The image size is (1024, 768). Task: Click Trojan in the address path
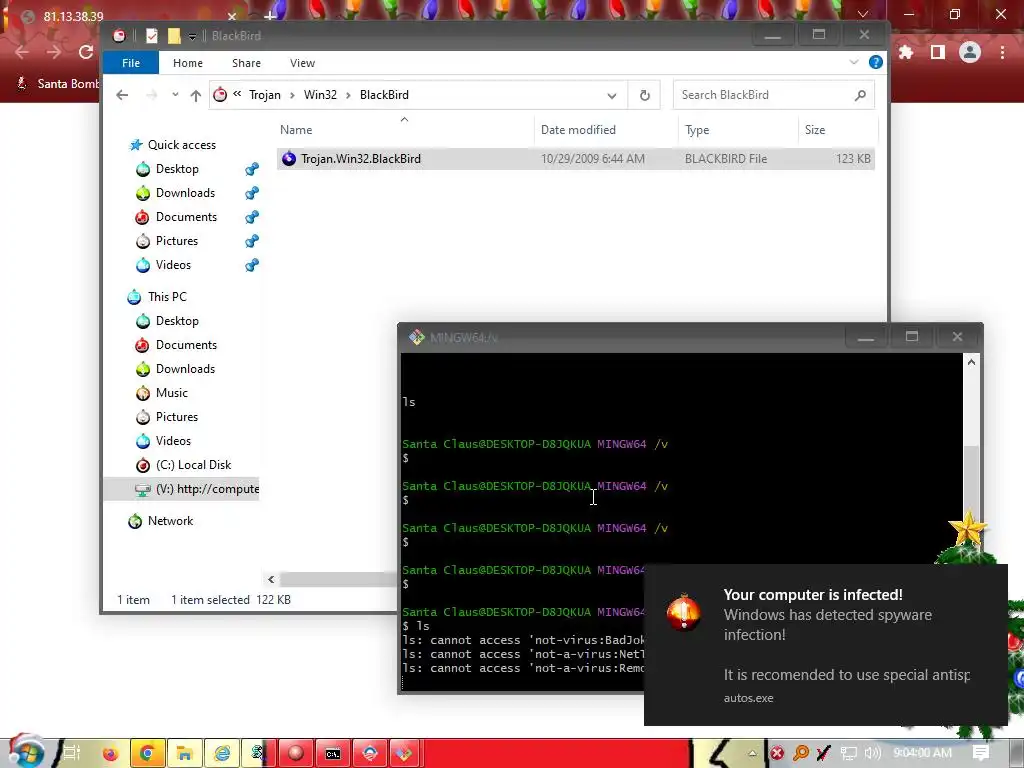point(264,95)
